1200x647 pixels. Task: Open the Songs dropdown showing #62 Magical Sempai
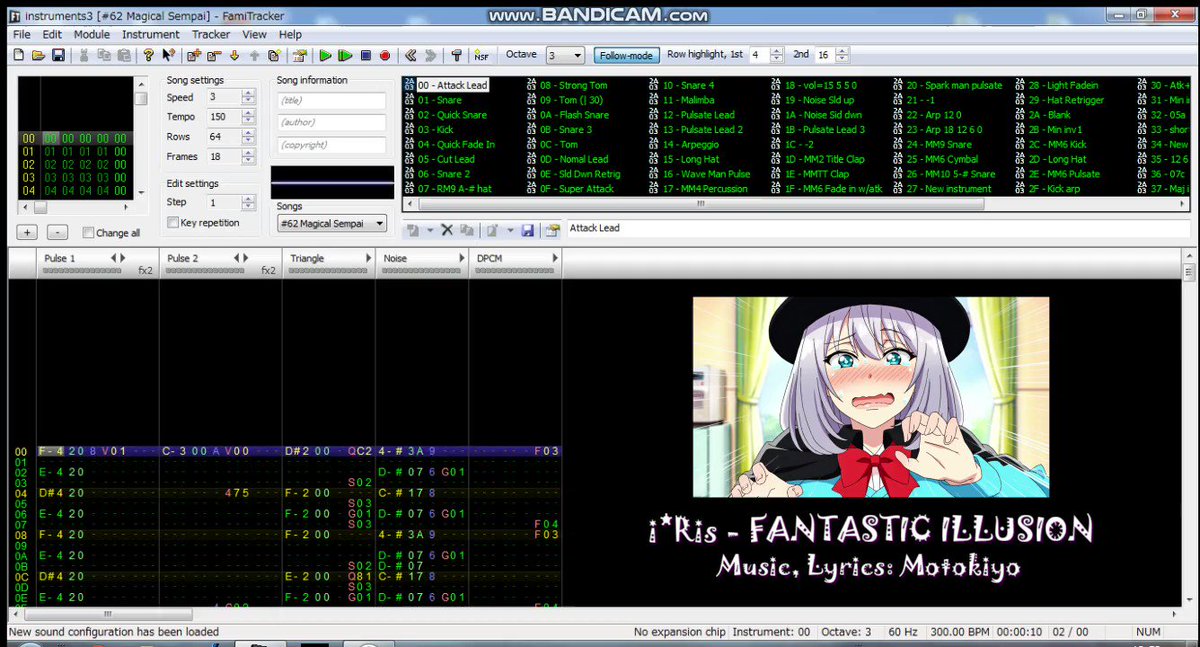[x=332, y=223]
